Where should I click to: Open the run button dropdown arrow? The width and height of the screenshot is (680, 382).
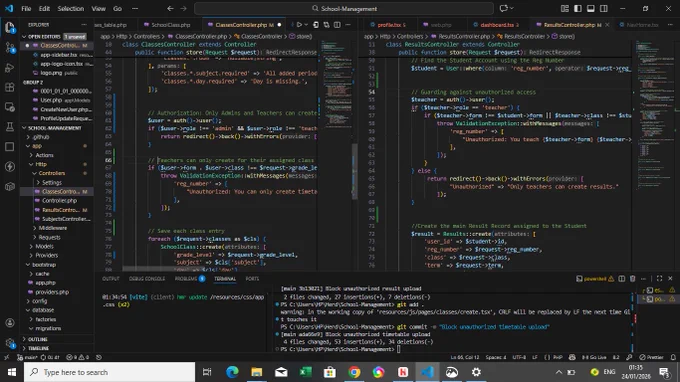click(306, 25)
